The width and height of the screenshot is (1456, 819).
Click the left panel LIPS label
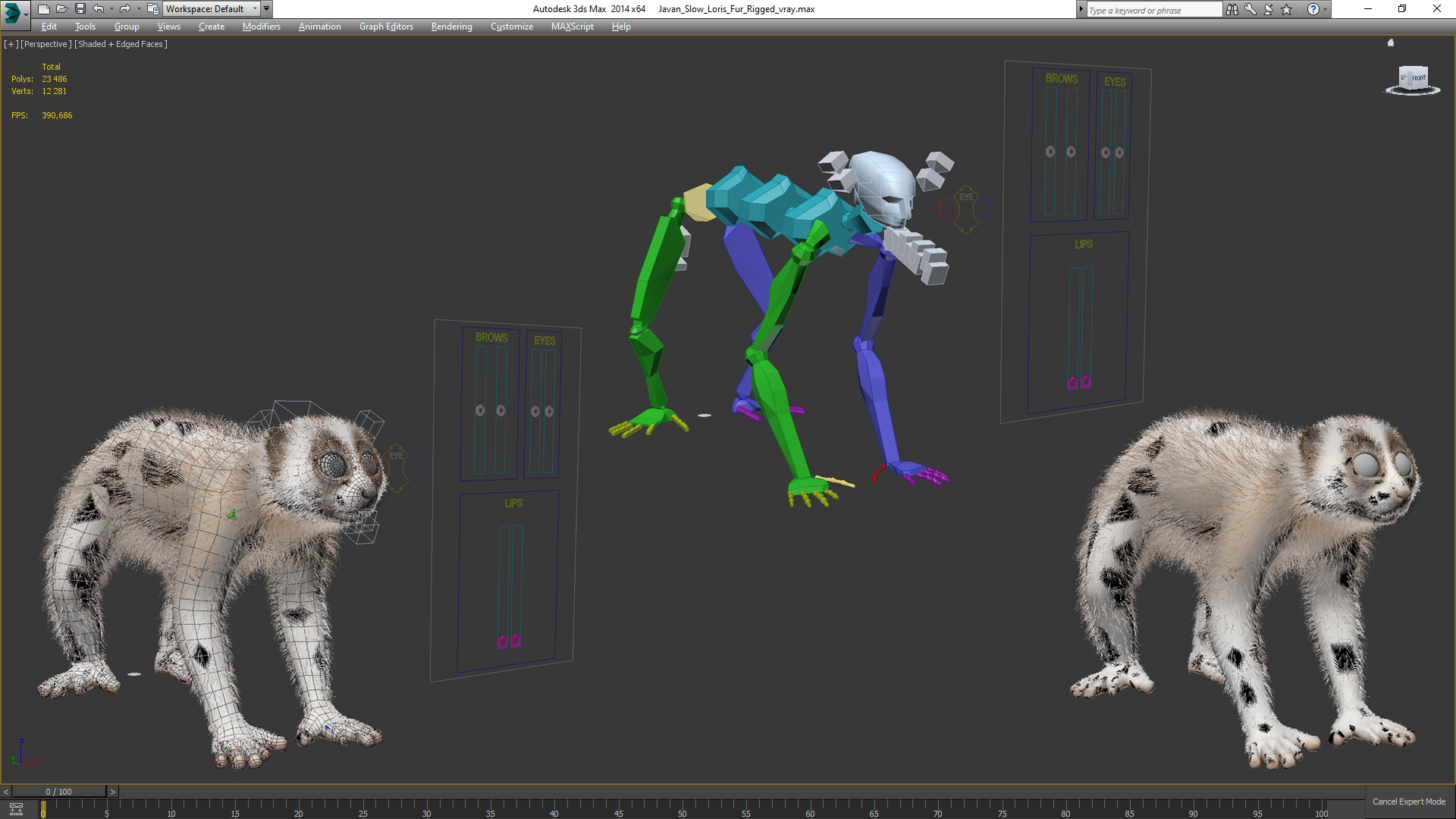[513, 504]
